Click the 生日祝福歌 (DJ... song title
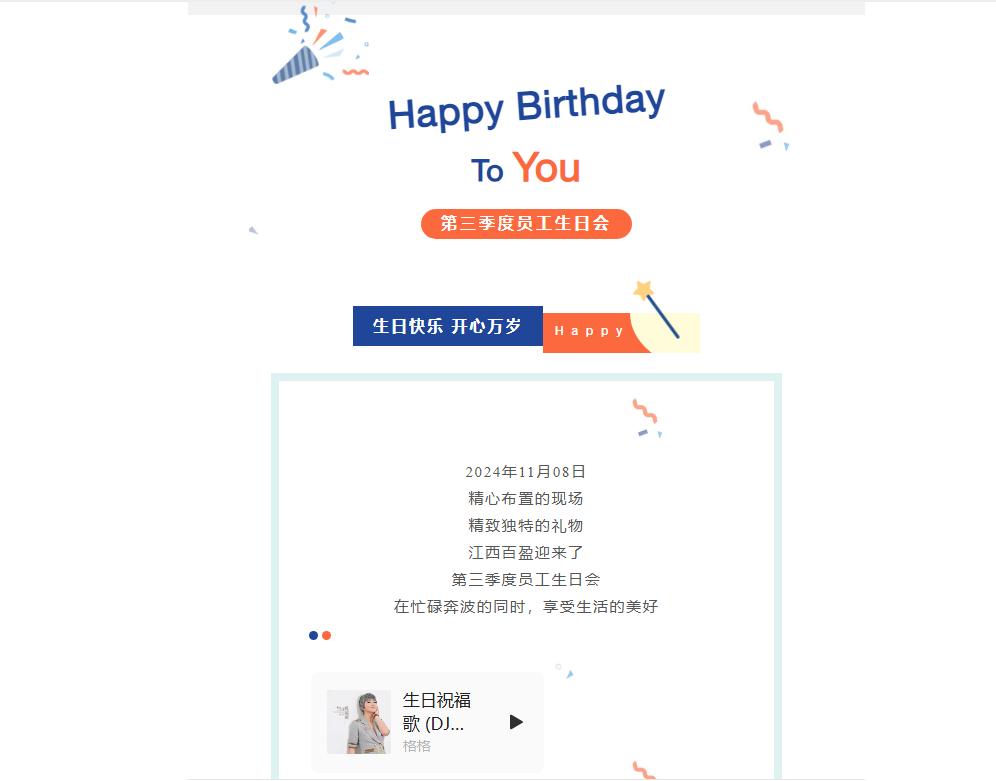 (436, 712)
